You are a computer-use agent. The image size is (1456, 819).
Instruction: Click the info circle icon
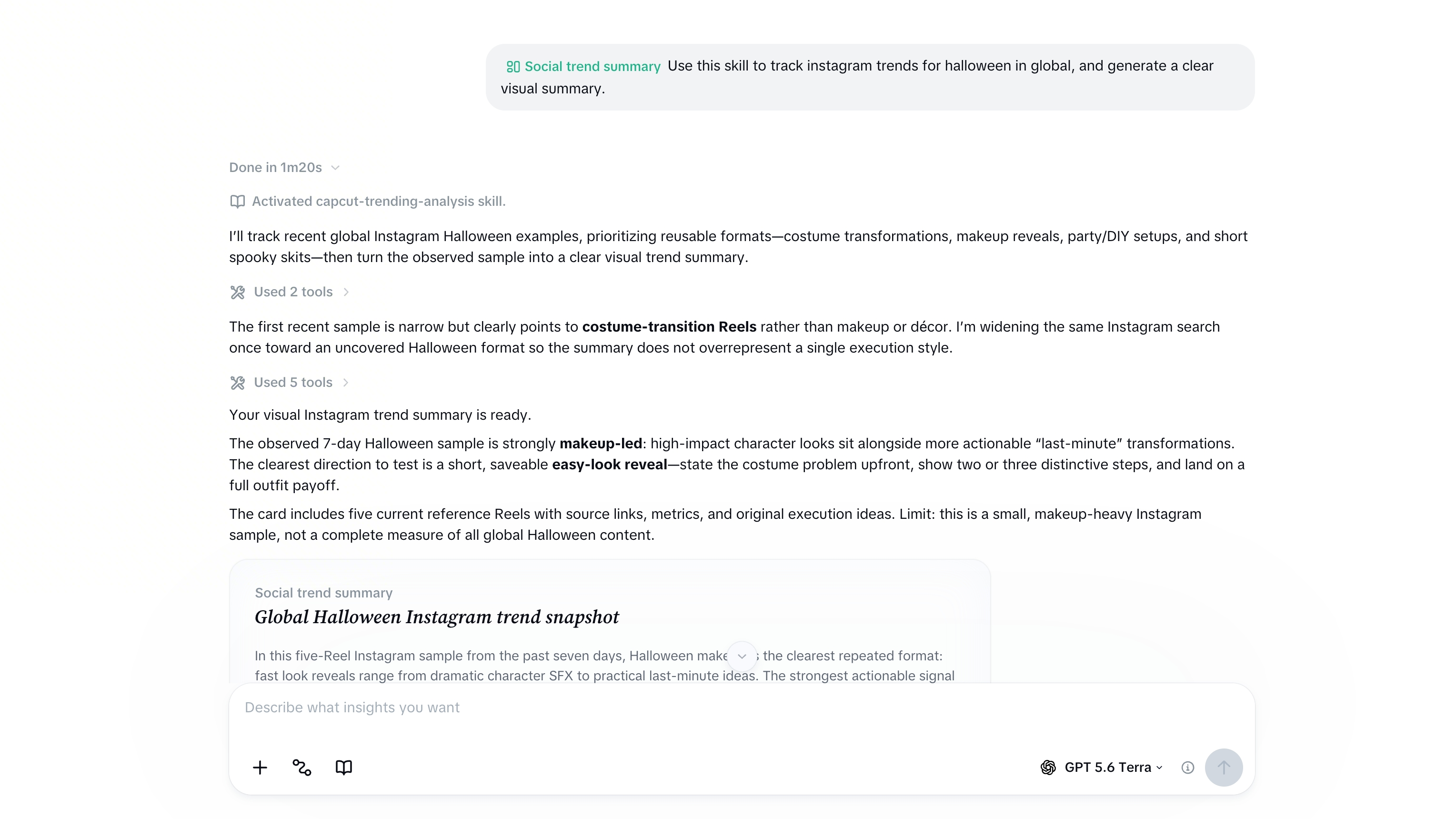(x=1187, y=767)
